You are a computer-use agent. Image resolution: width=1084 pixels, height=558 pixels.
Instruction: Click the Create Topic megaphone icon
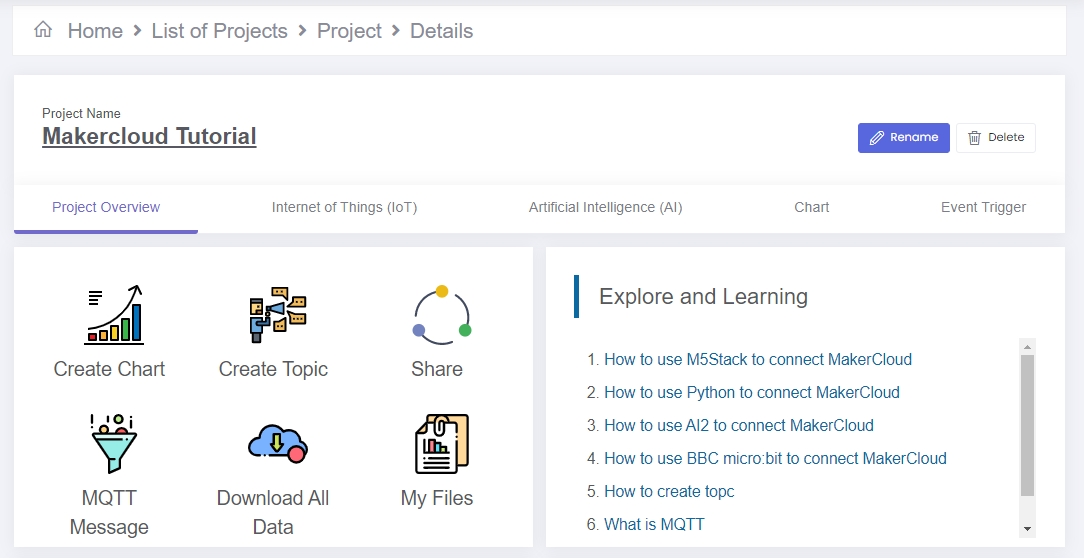[277, 315]
